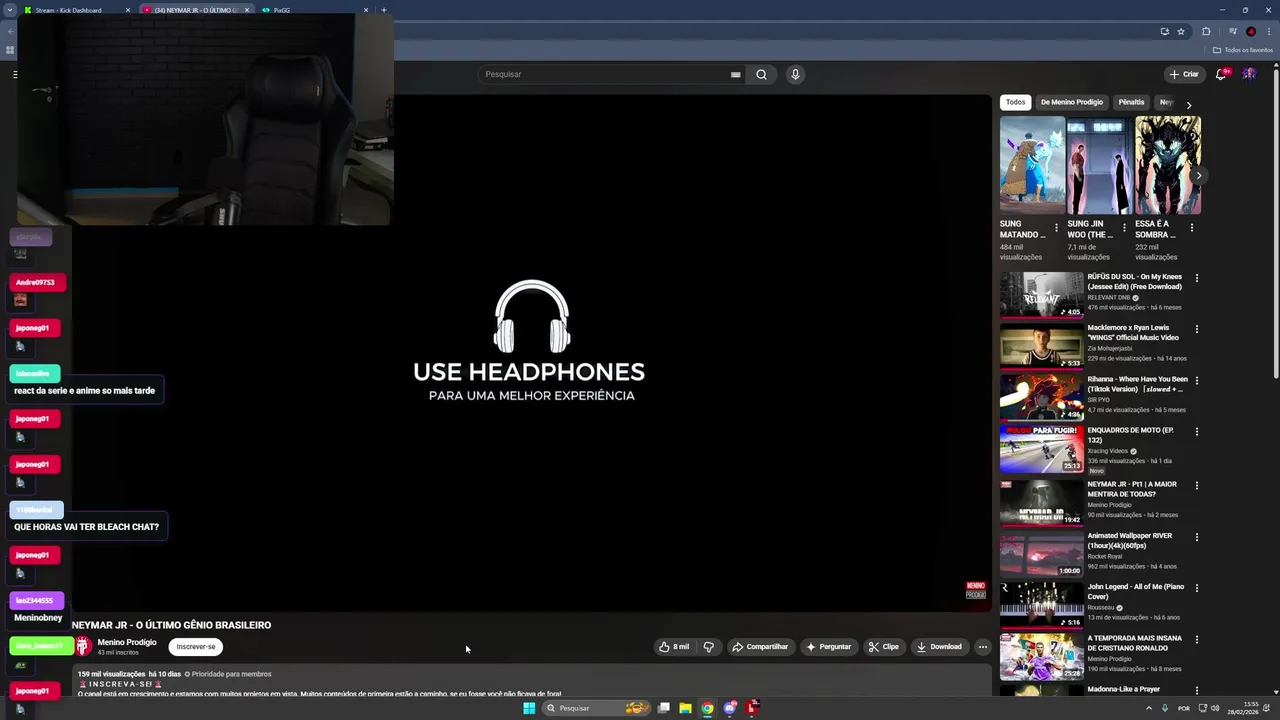The height and width of the screenshot is (720, 1280).
Task: Open Animated Wallpaper RIVER thumbnail
Action: 1042,554
